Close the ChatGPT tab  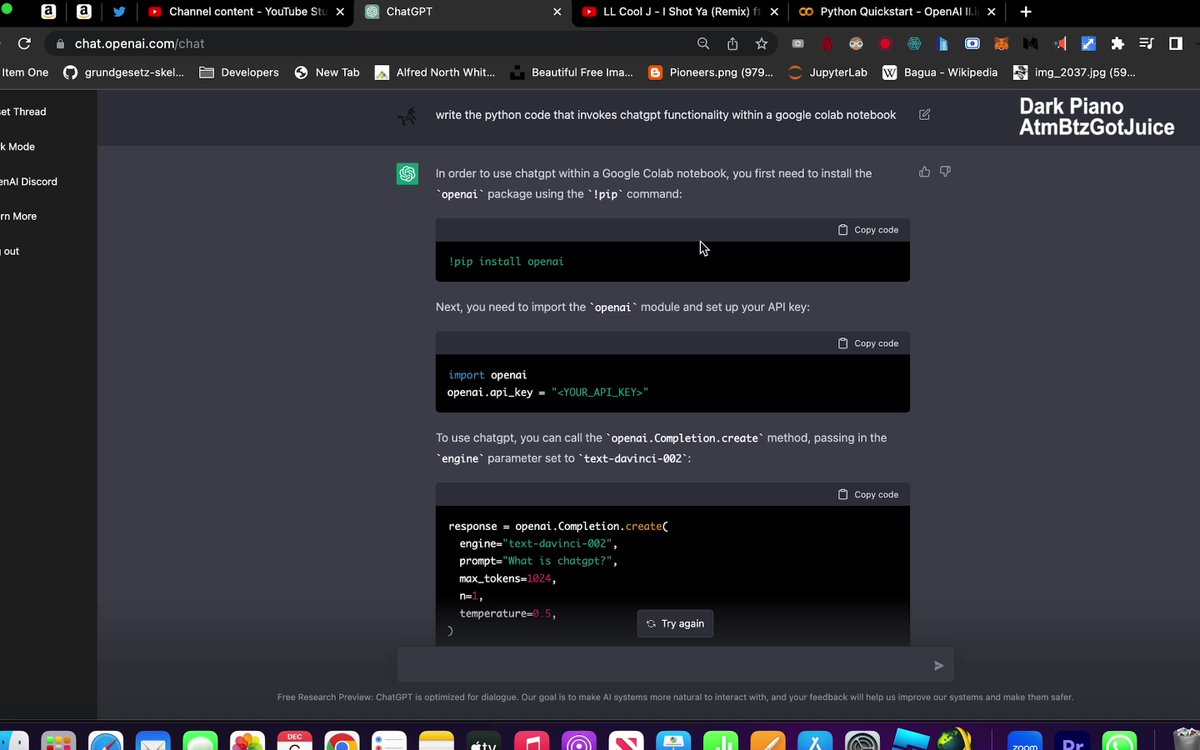[x=557, y=12]
